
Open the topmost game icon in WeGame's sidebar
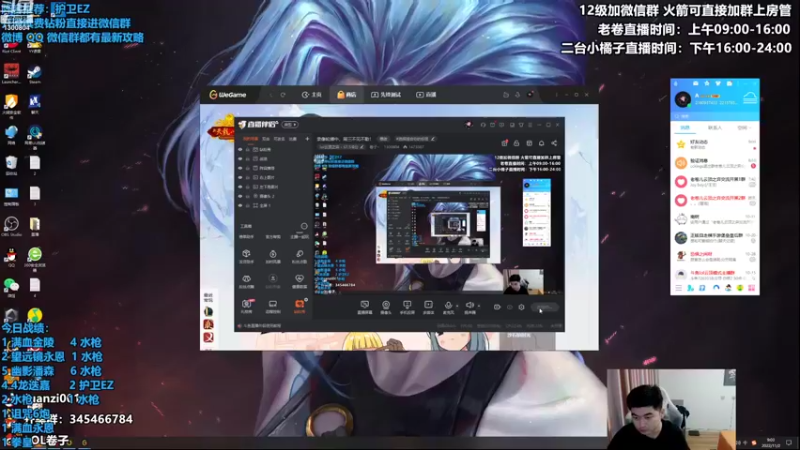coord(208,312)
